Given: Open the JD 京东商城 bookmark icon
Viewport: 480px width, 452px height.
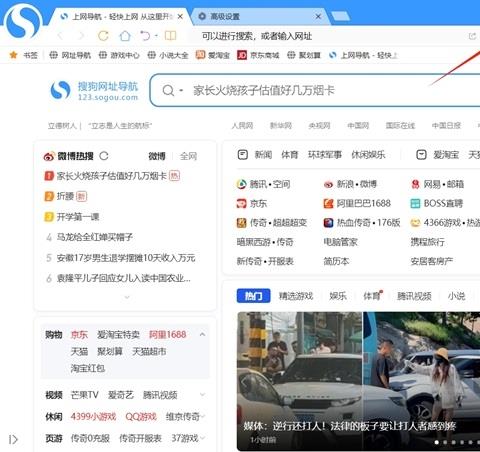Looking at the screenshot, I should coord(242,55).
